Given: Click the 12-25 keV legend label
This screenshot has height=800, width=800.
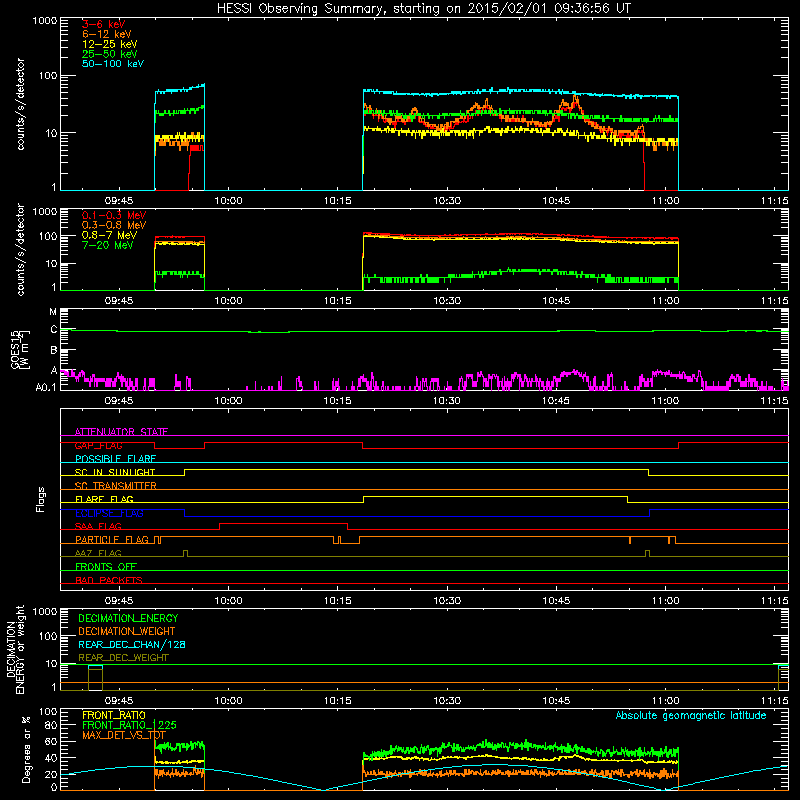Looking at the screenshot, I should pyautogui.click(x=109, y=44).
